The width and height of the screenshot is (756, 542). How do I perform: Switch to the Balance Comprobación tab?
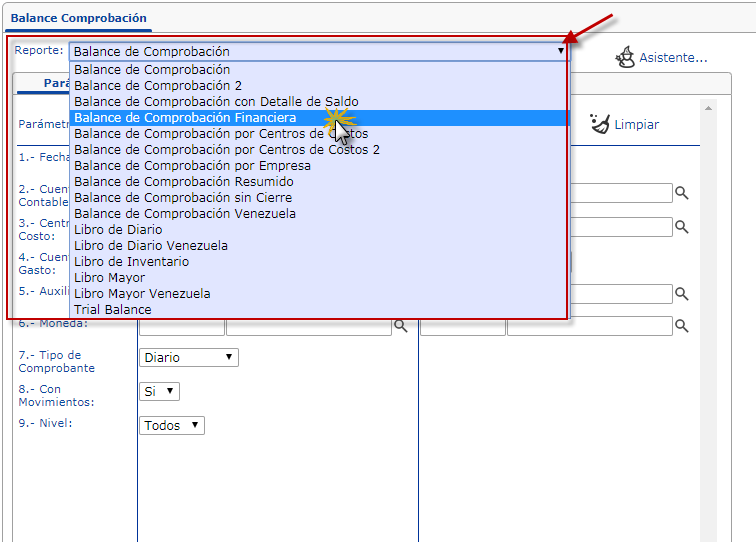pos(78,18)
